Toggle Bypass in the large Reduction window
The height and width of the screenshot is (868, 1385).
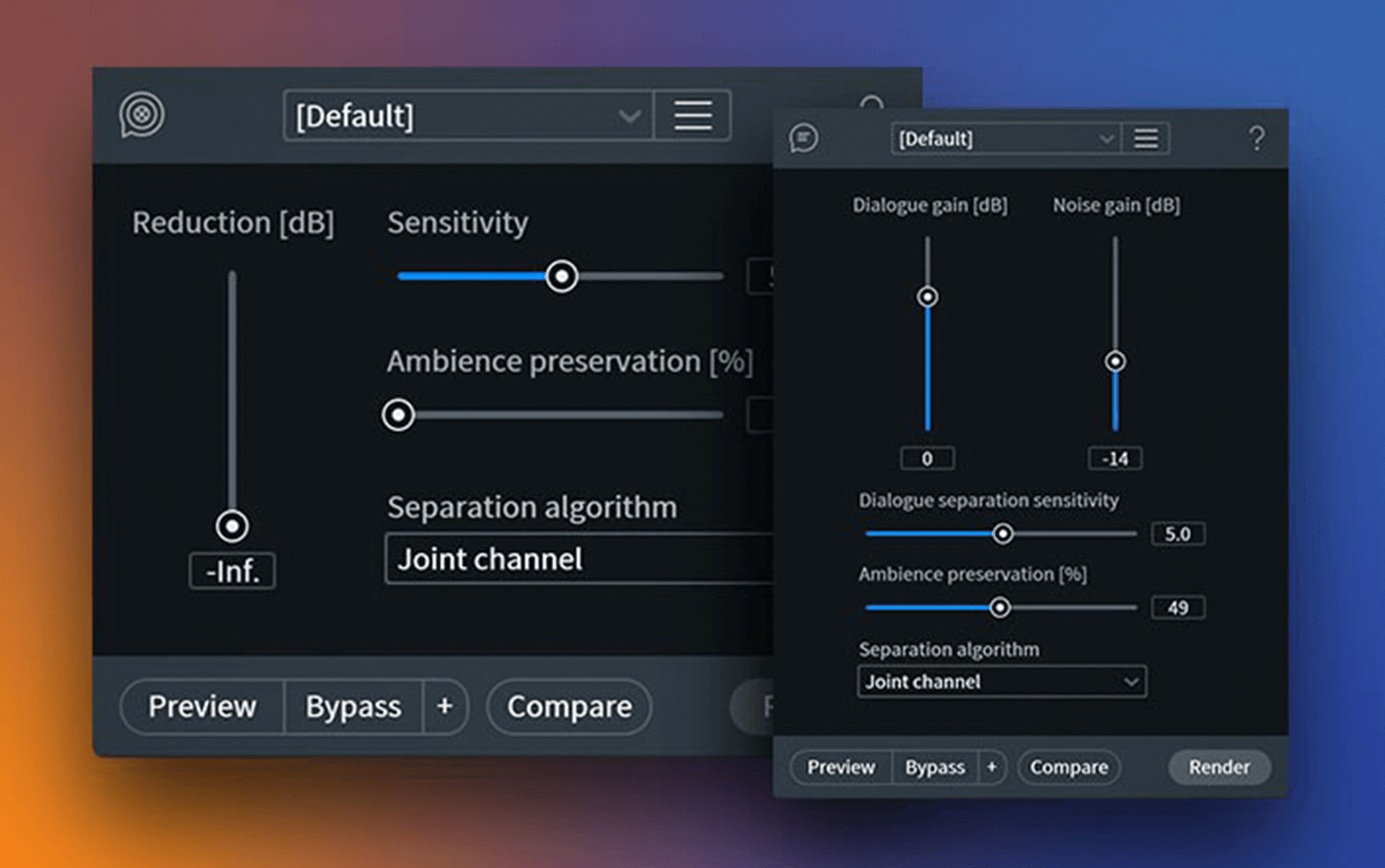point(353,706)
